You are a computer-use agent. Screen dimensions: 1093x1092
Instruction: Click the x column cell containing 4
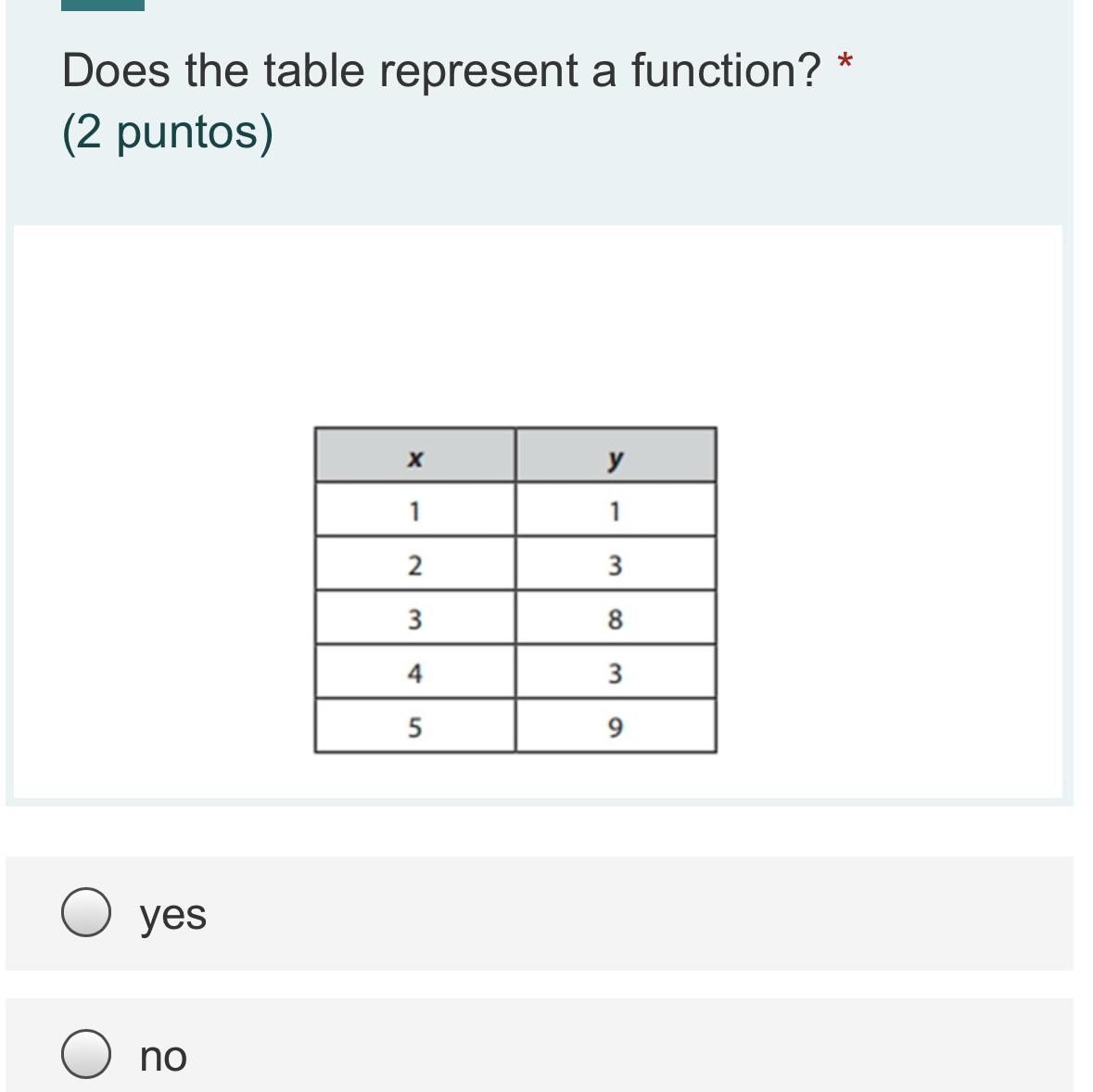coord(415,672)
